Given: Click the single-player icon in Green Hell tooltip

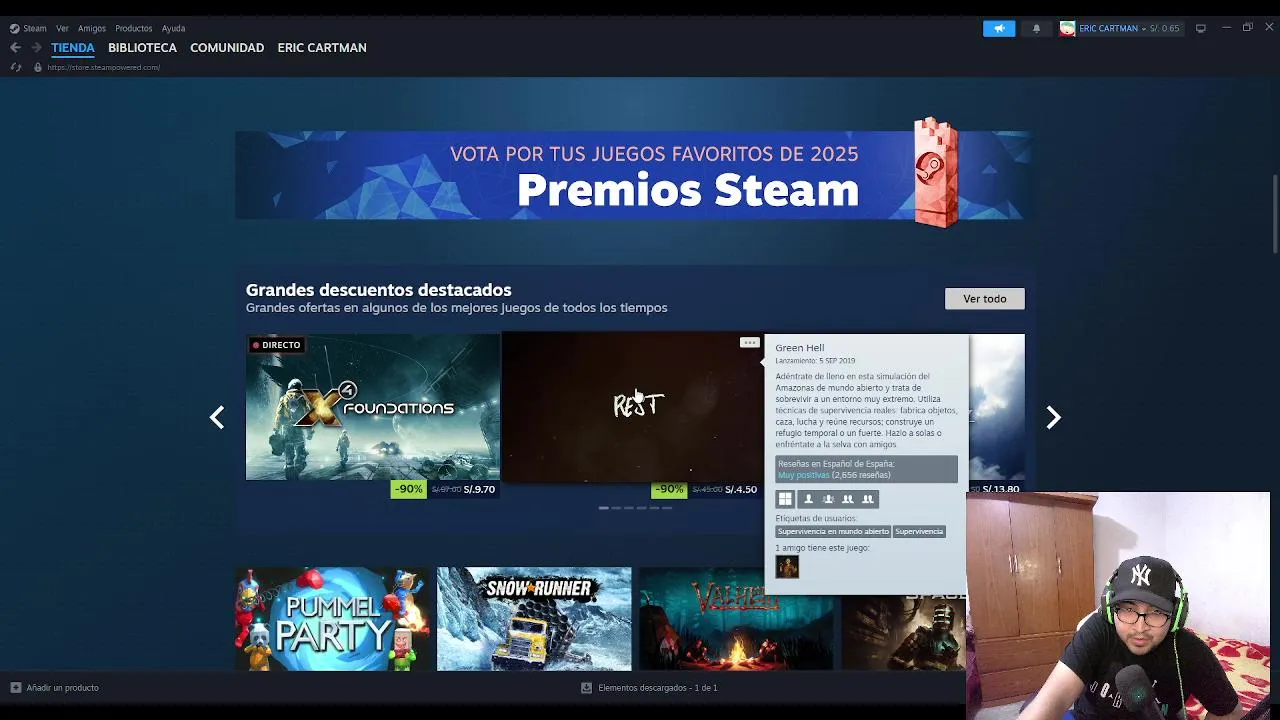Looking at the screenshot, I should (809, 499).
